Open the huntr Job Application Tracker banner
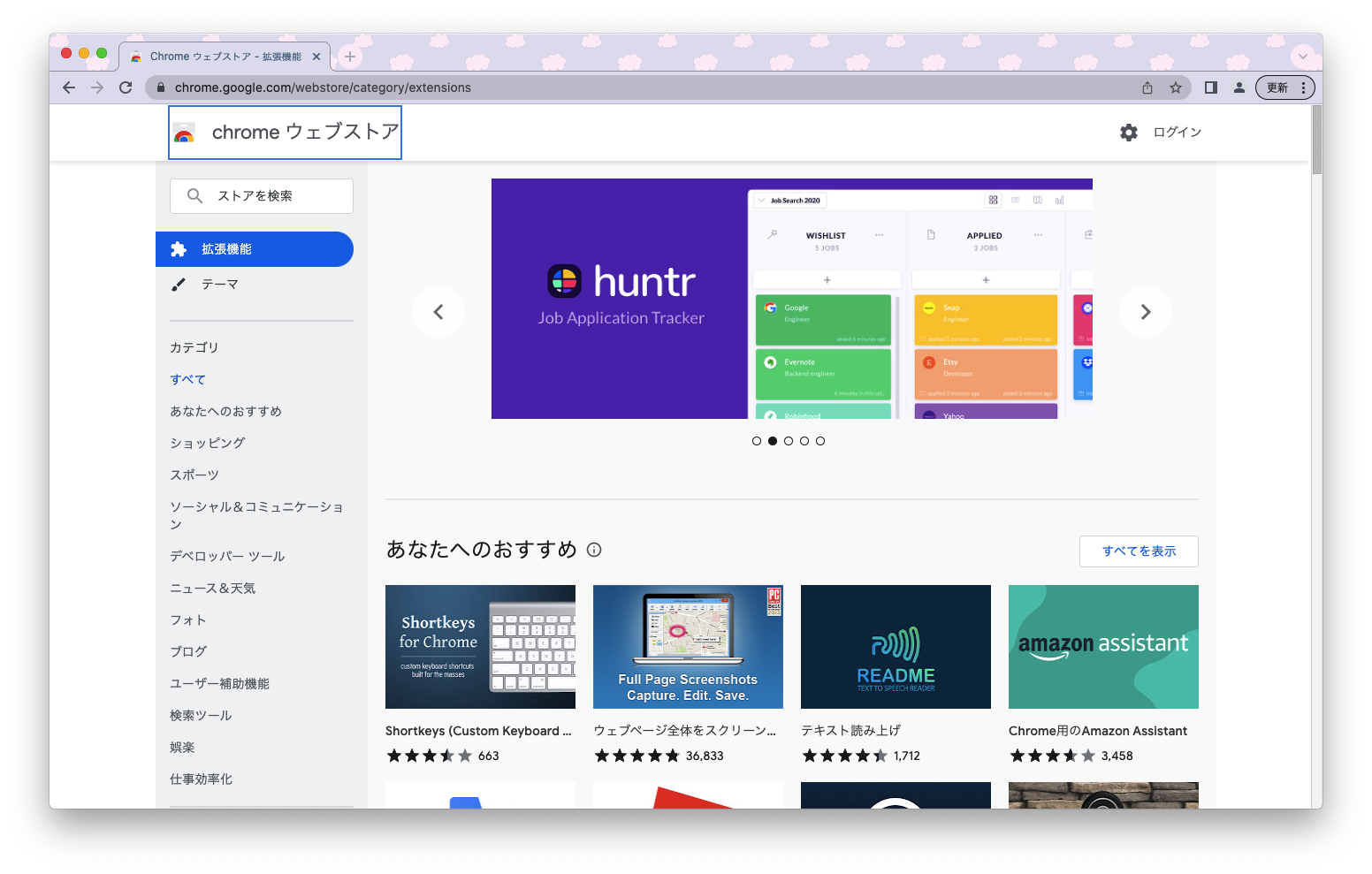The width and height of the screenshot is (1372, 874). (792, 299)
